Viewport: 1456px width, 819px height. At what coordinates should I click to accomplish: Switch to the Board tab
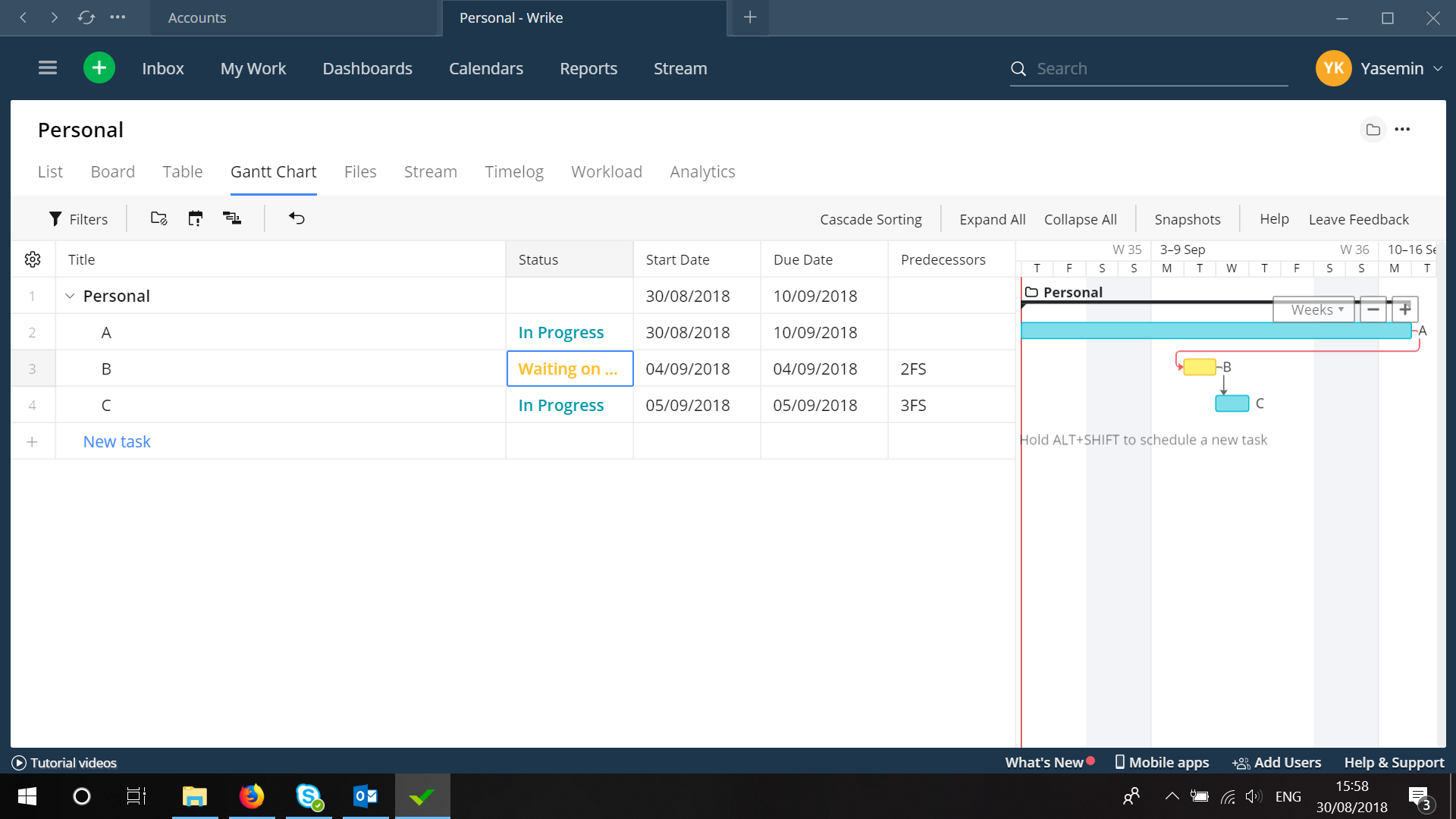click(x=112, y=172)
